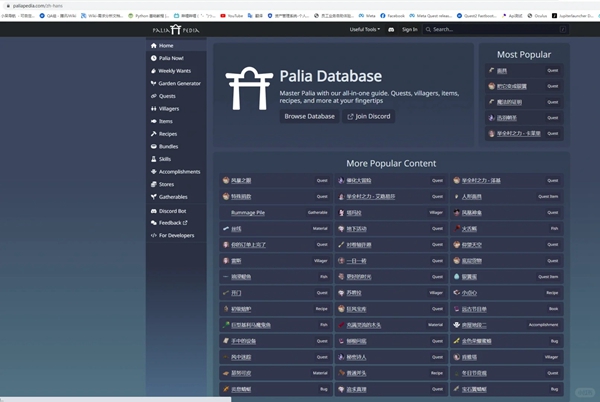The width and height of the screenshot is (600, 402).
Task: Click icon of the Rummage Pile row's lower neighbor Material item
Action: click(x=226, y=229)
